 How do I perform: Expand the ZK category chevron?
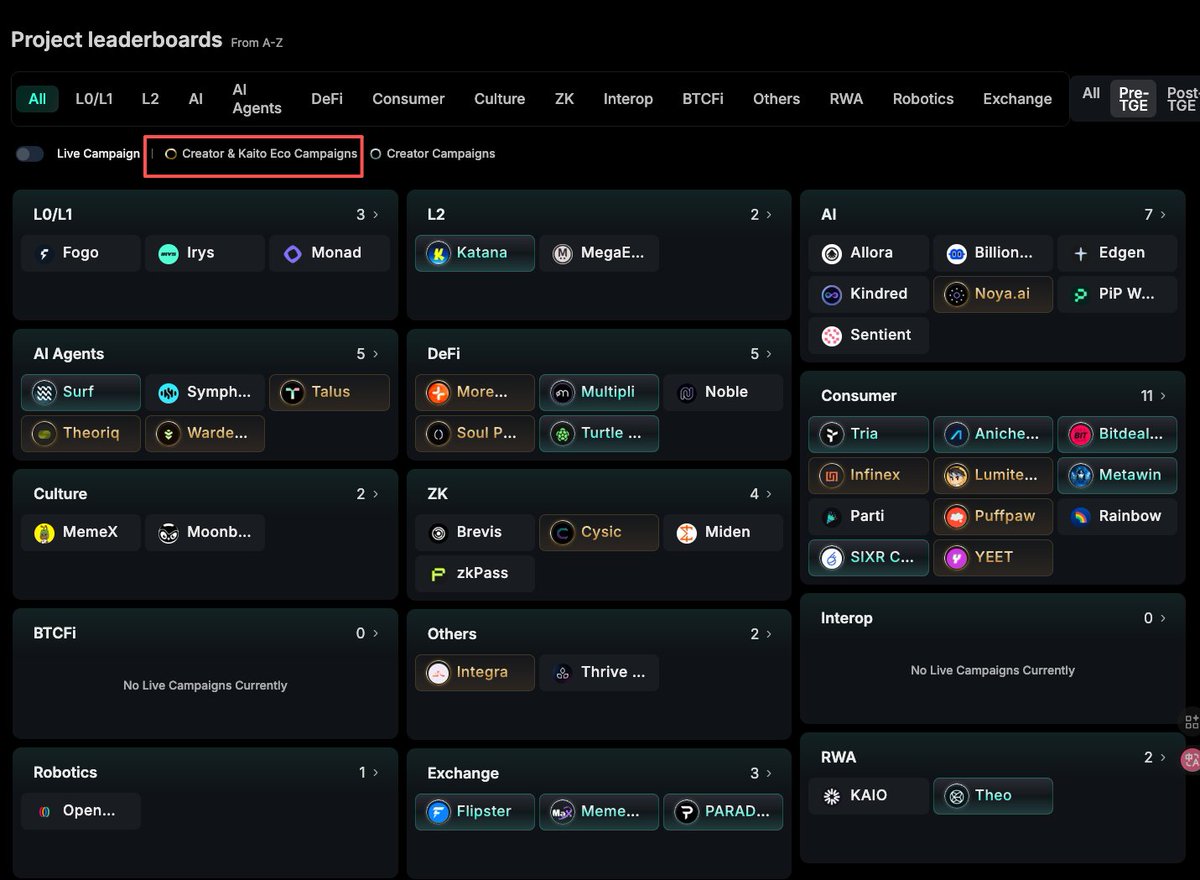[769, 494]
